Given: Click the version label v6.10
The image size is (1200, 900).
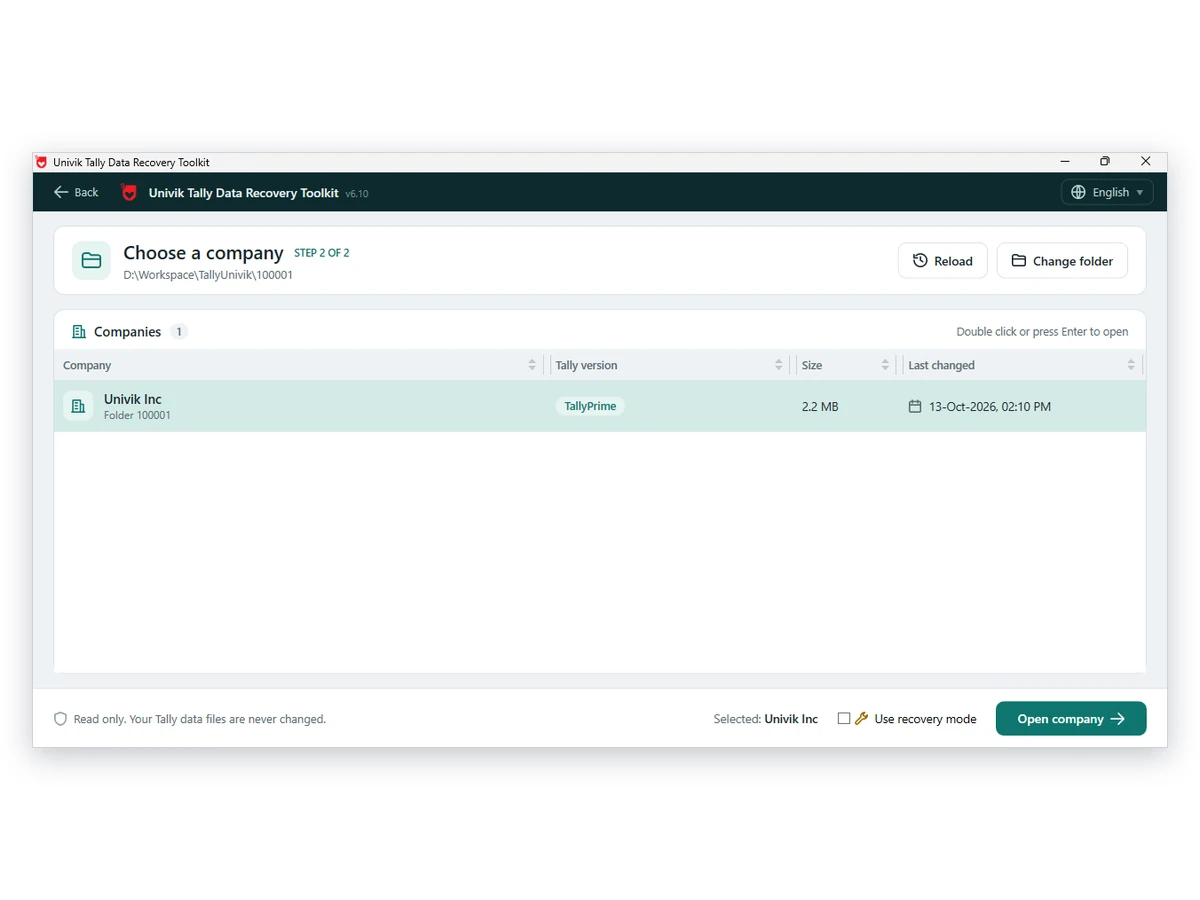Looking at the screenshot, I should point(357,194).
